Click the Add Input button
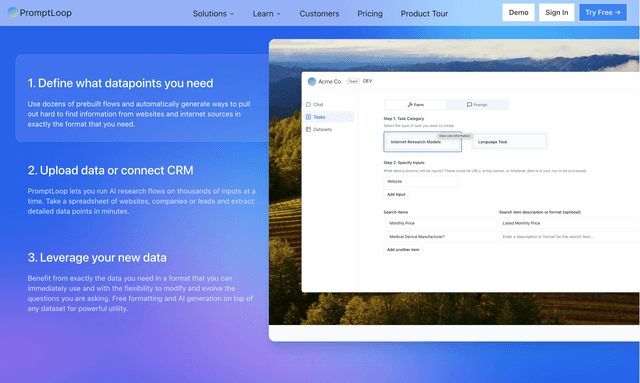640x383 pixels. [396, 194]
